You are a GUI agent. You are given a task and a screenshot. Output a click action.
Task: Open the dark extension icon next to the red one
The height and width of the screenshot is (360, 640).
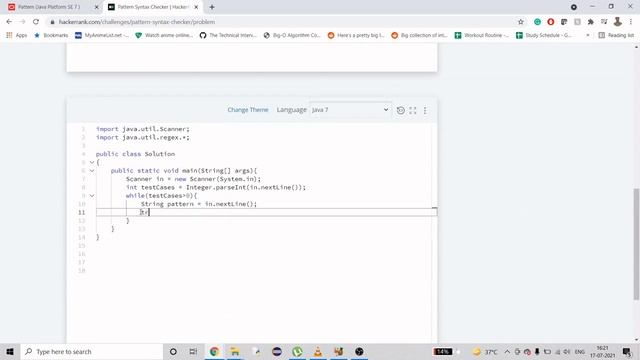click(x=564, y=22)
